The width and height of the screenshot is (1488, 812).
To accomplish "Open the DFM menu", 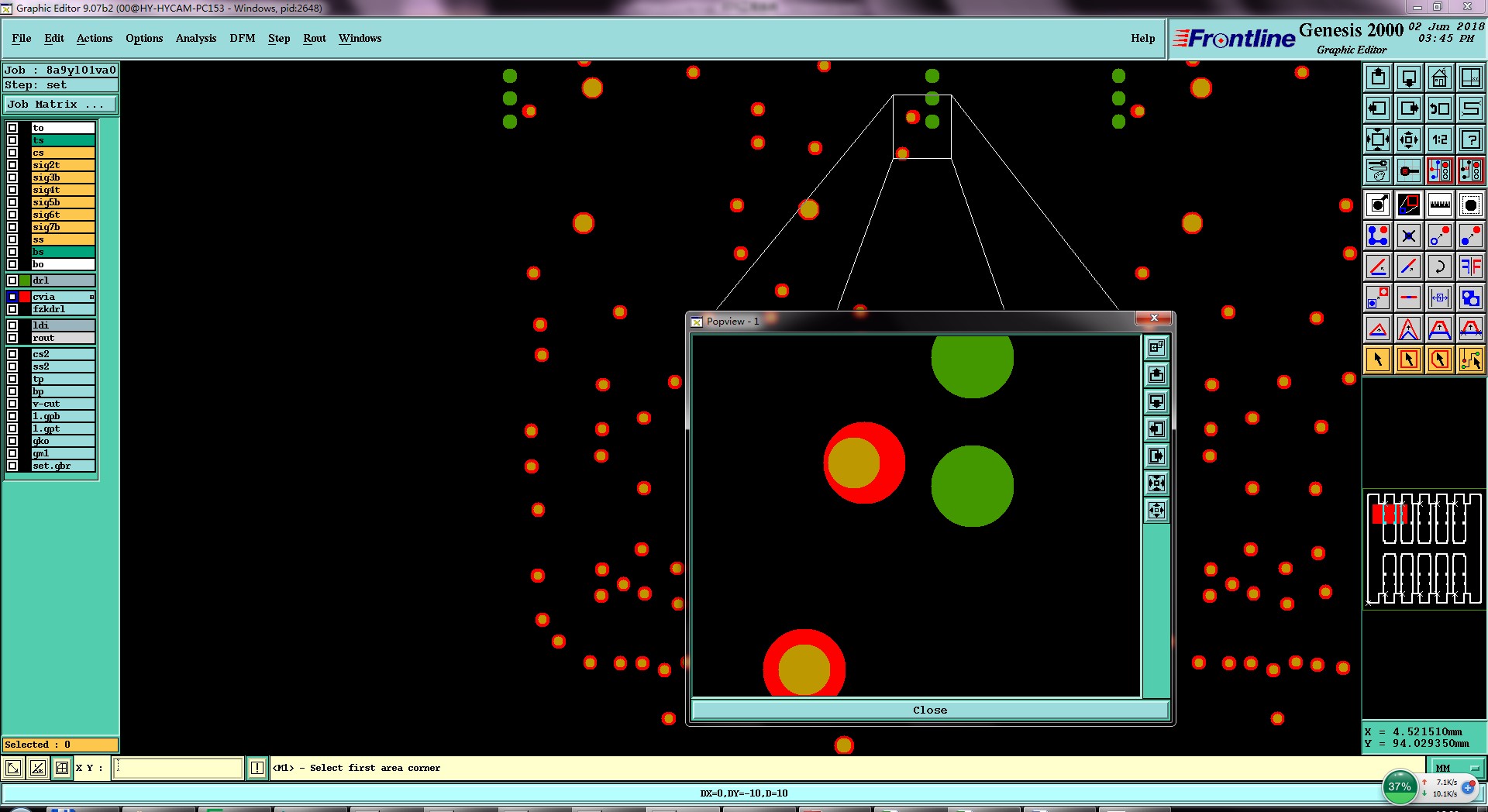I will [x=243, y=38].
